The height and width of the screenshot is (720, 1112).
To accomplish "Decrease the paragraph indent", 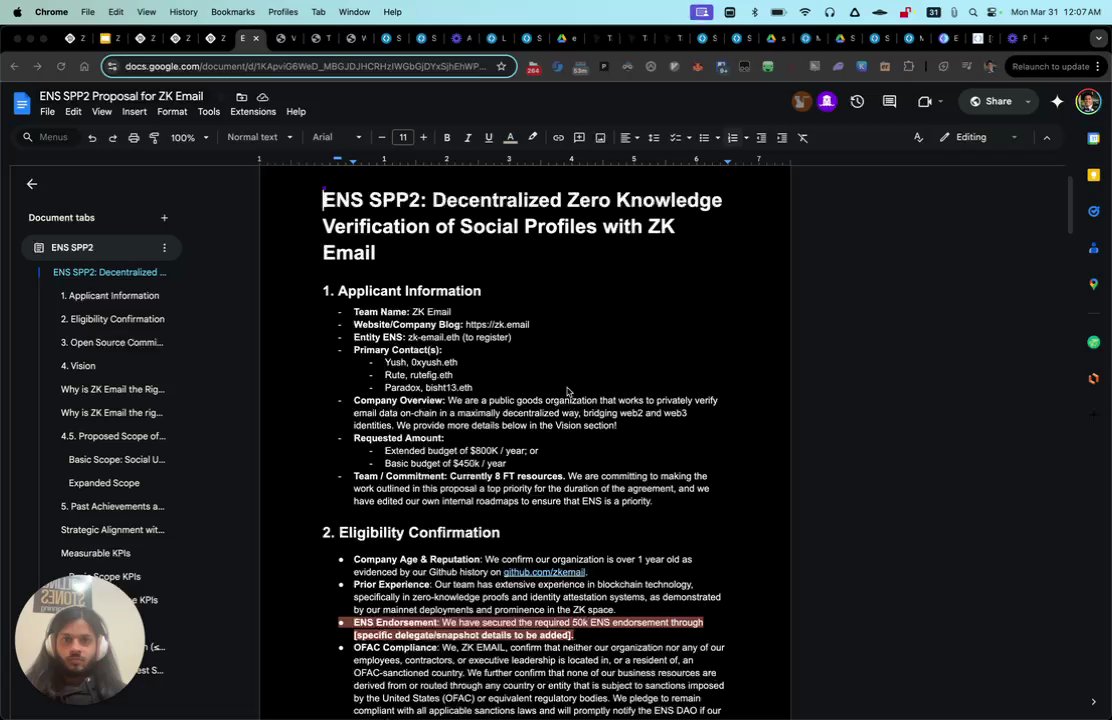I will pos(761,138).
